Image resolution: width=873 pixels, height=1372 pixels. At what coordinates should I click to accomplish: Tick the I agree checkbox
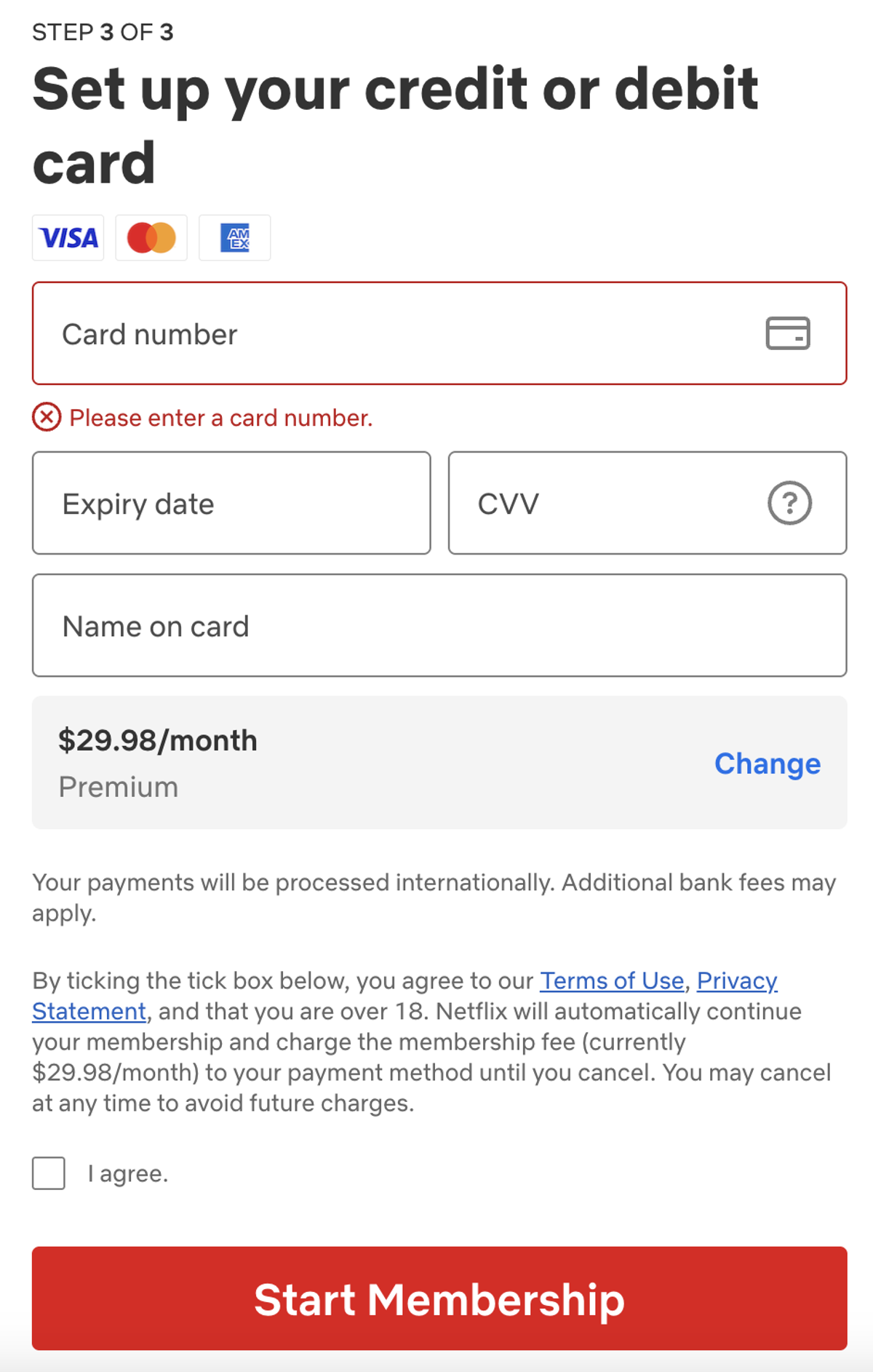(x=49, y=1173)
